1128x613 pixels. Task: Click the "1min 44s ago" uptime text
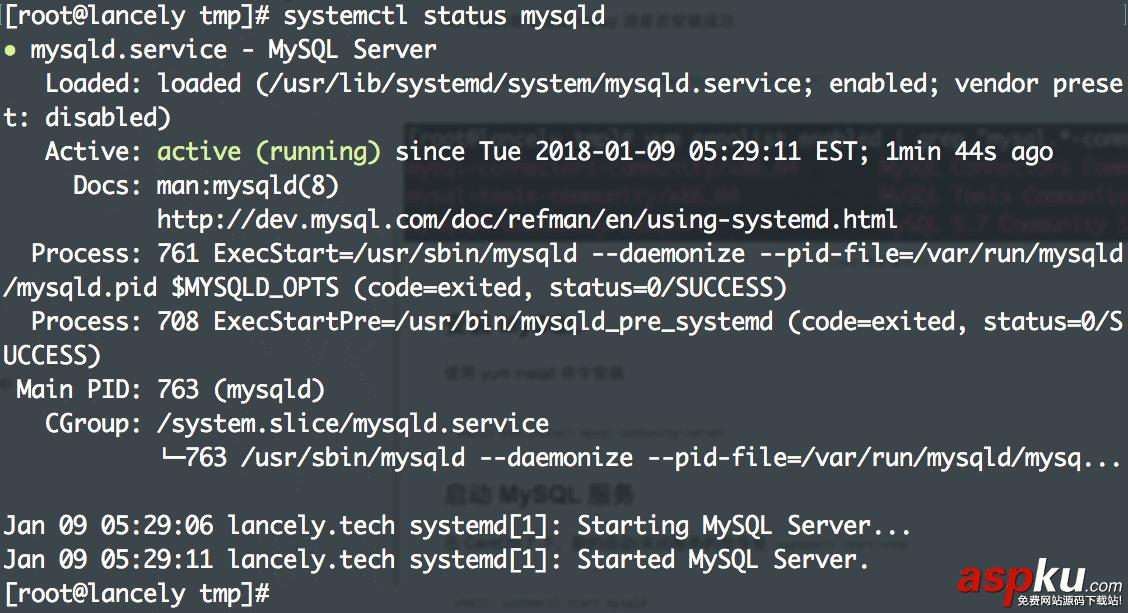969,152
